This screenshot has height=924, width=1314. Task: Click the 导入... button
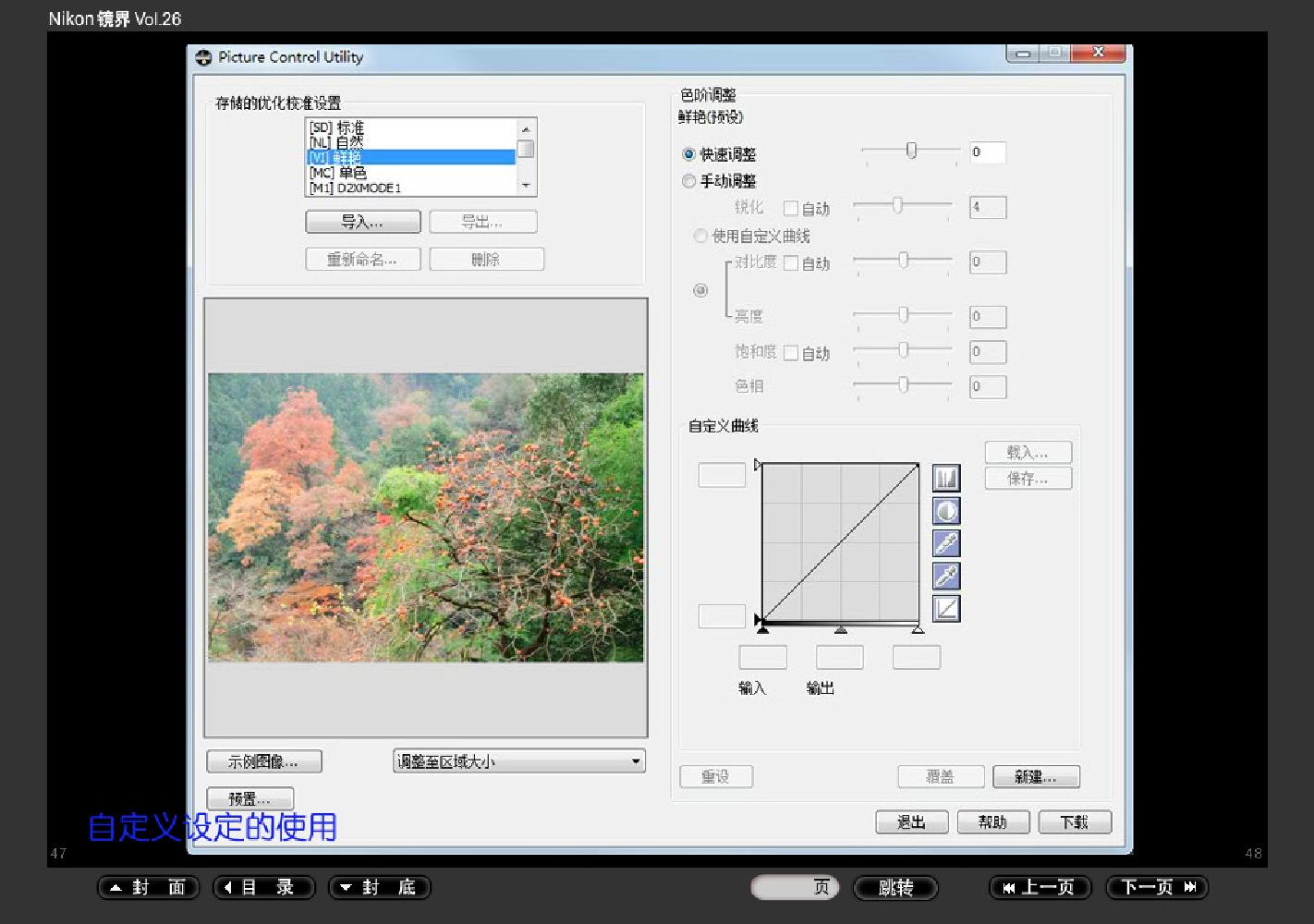click(x=362, y=222)
